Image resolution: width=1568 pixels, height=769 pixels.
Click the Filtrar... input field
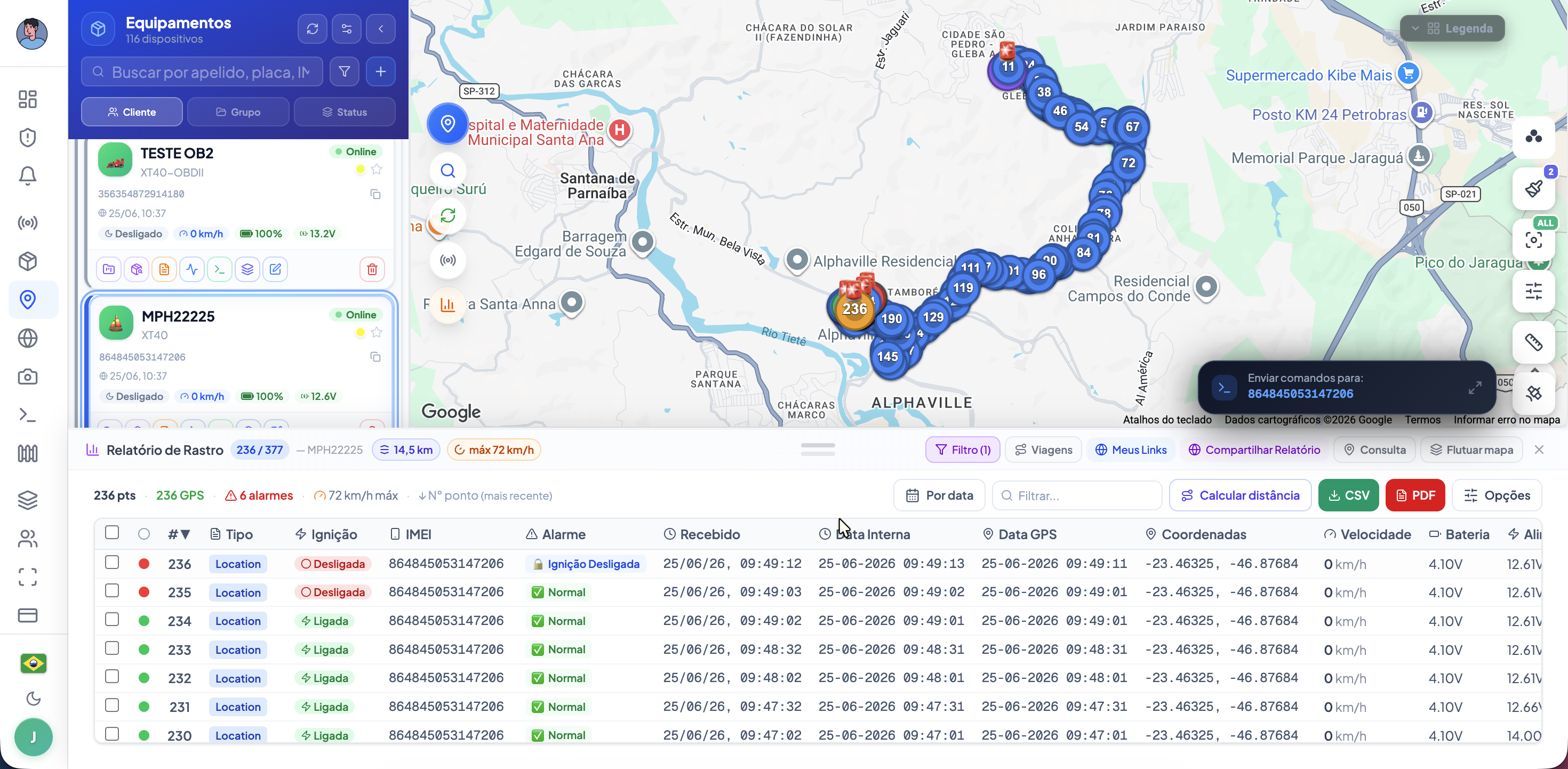tap(1077, 495)
